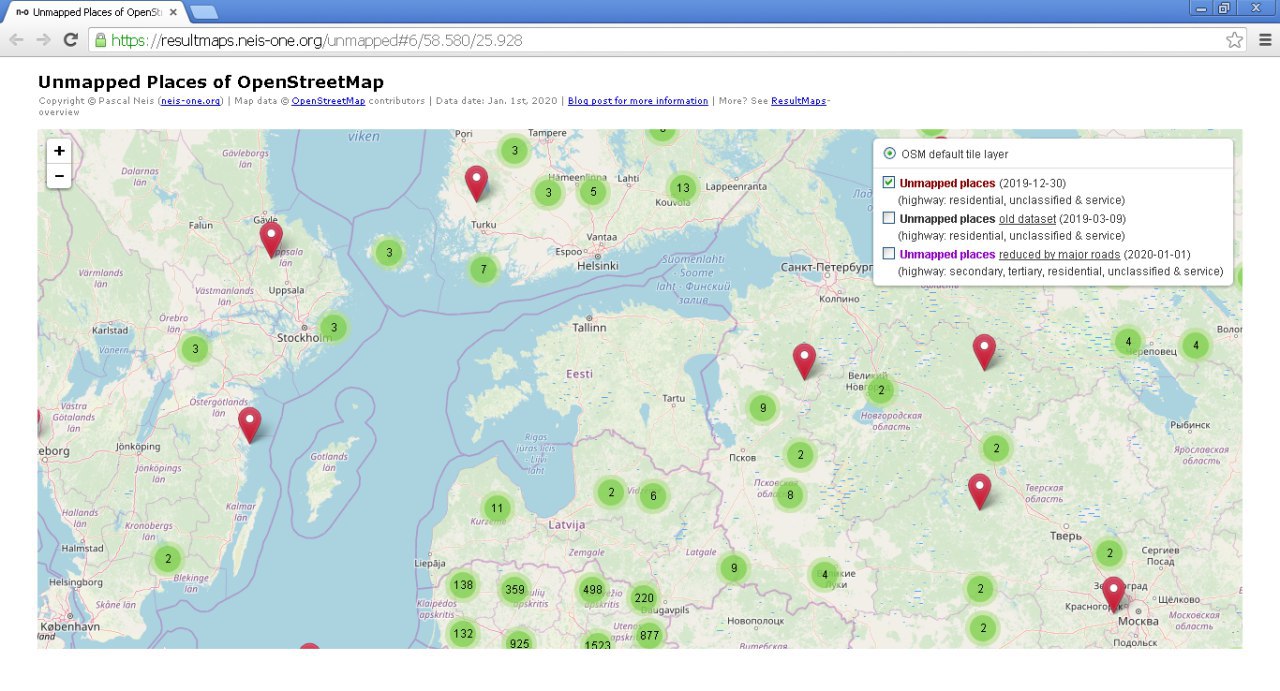Open cluster 2 in Blekinge

[x=167, y=559]
